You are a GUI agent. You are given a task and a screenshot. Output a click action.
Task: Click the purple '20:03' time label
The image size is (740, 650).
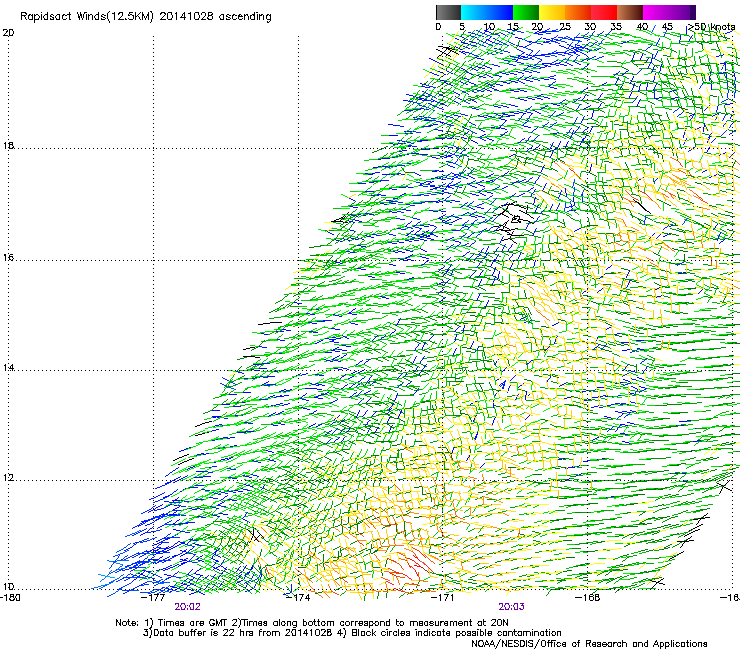tap(512, 607)
